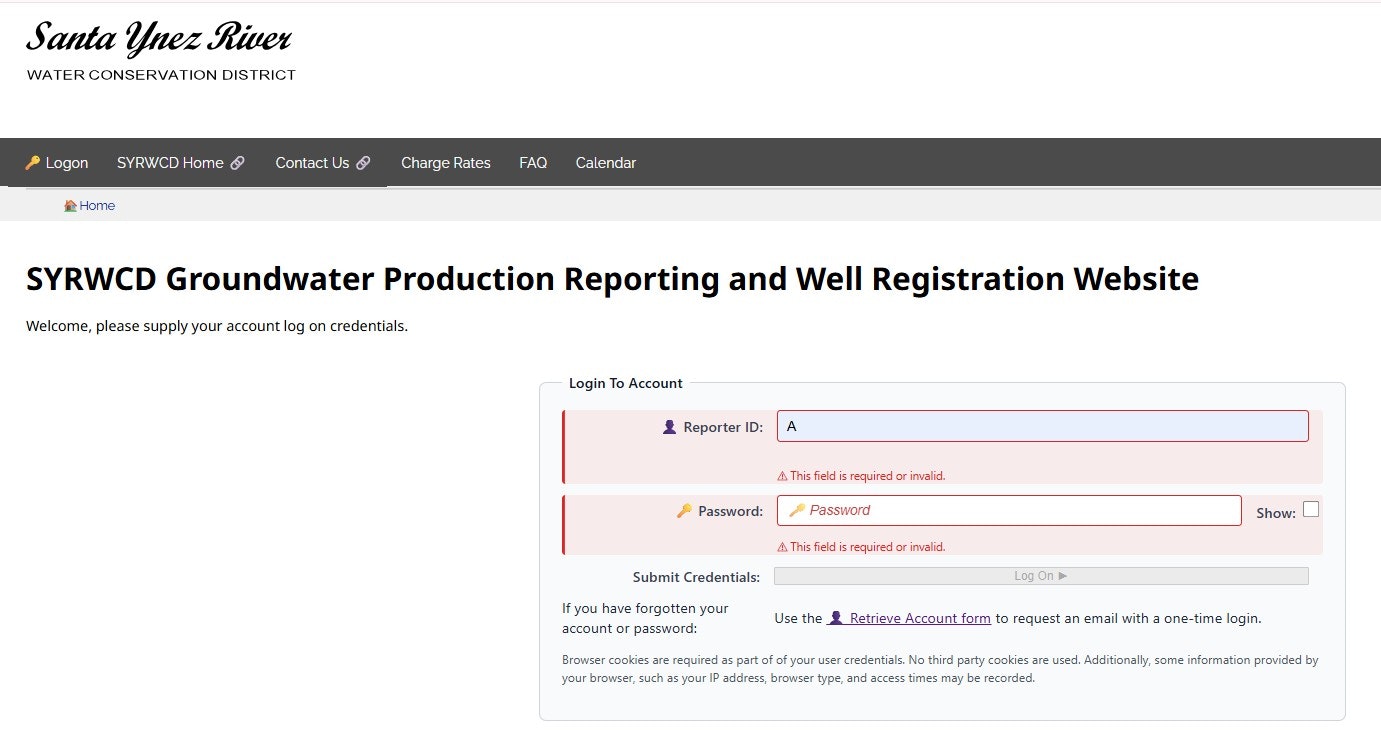Focus the Password input field
This screenshot has height=748, width=1381.
[1009, 510]
